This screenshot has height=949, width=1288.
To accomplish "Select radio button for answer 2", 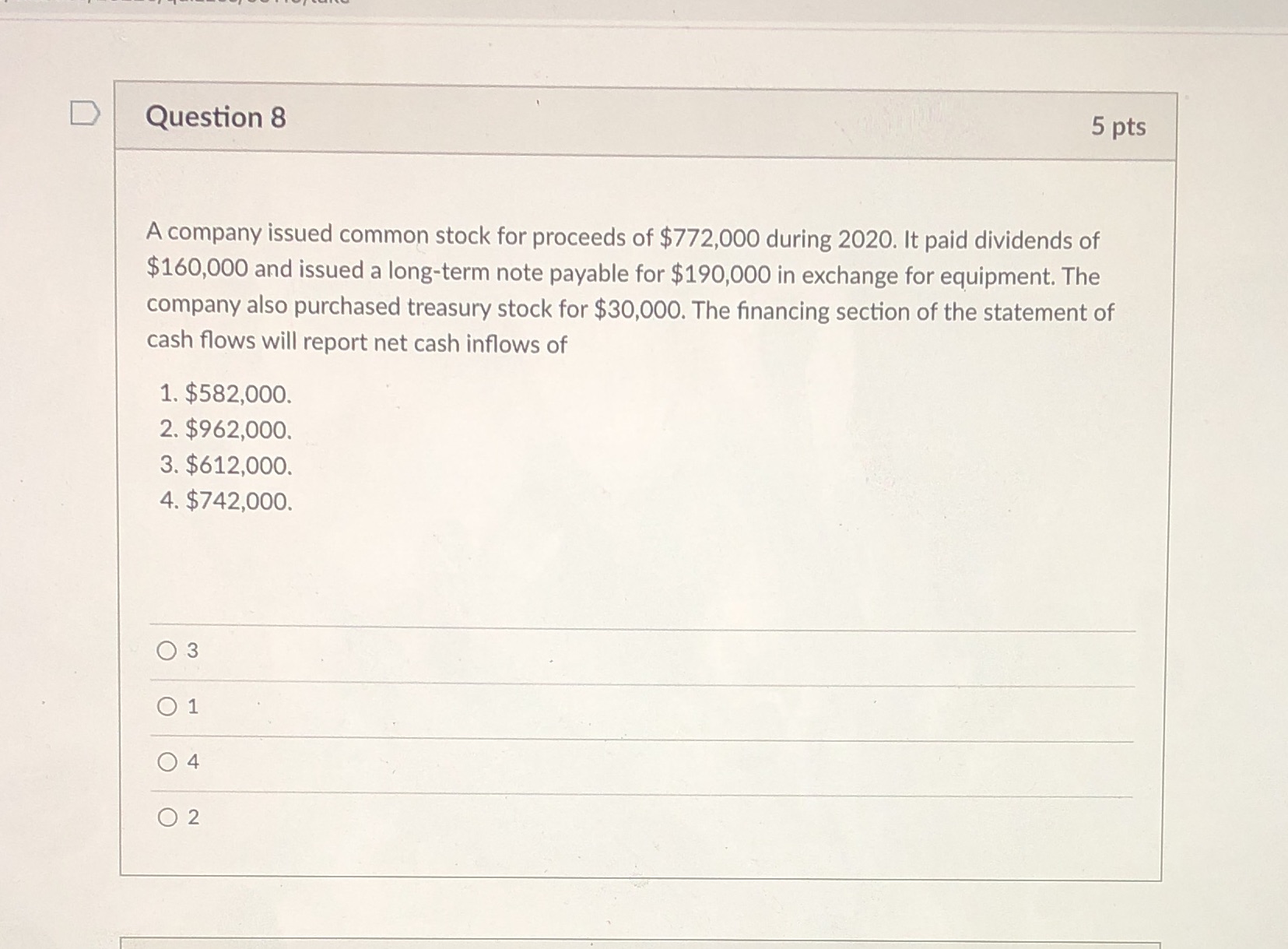I will 167,817.
